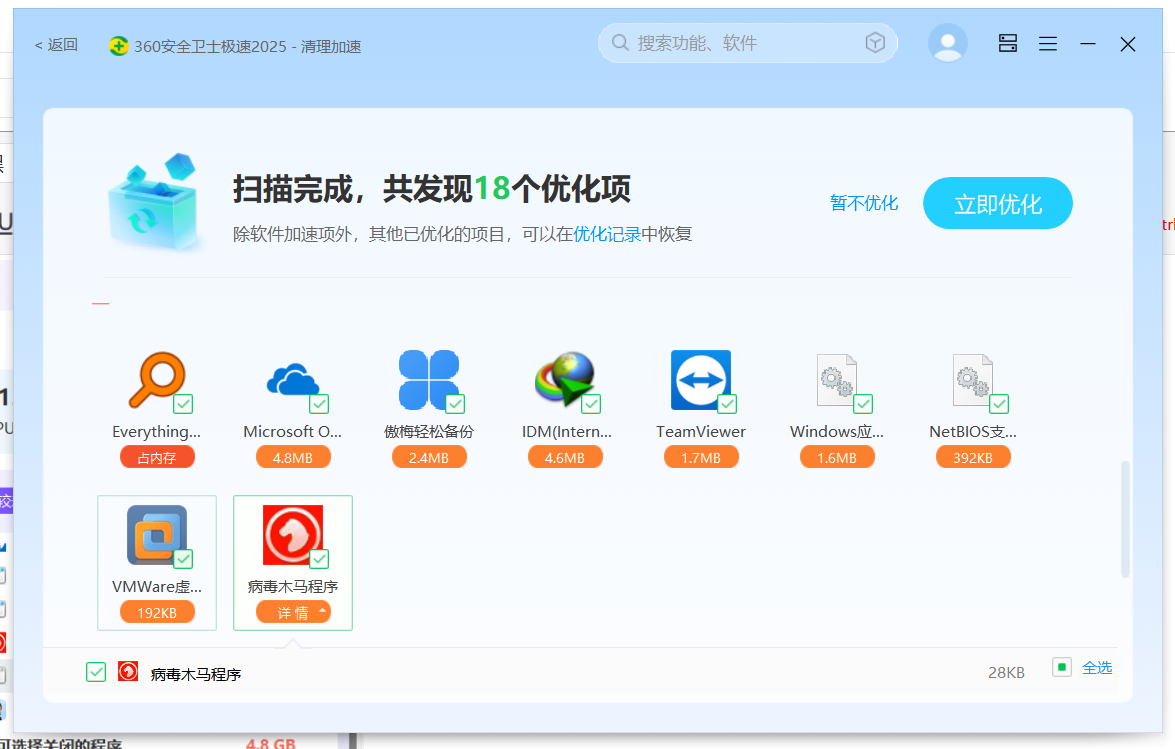
Task: Click the 搜索功能、软件 search field
Action: 747,43
